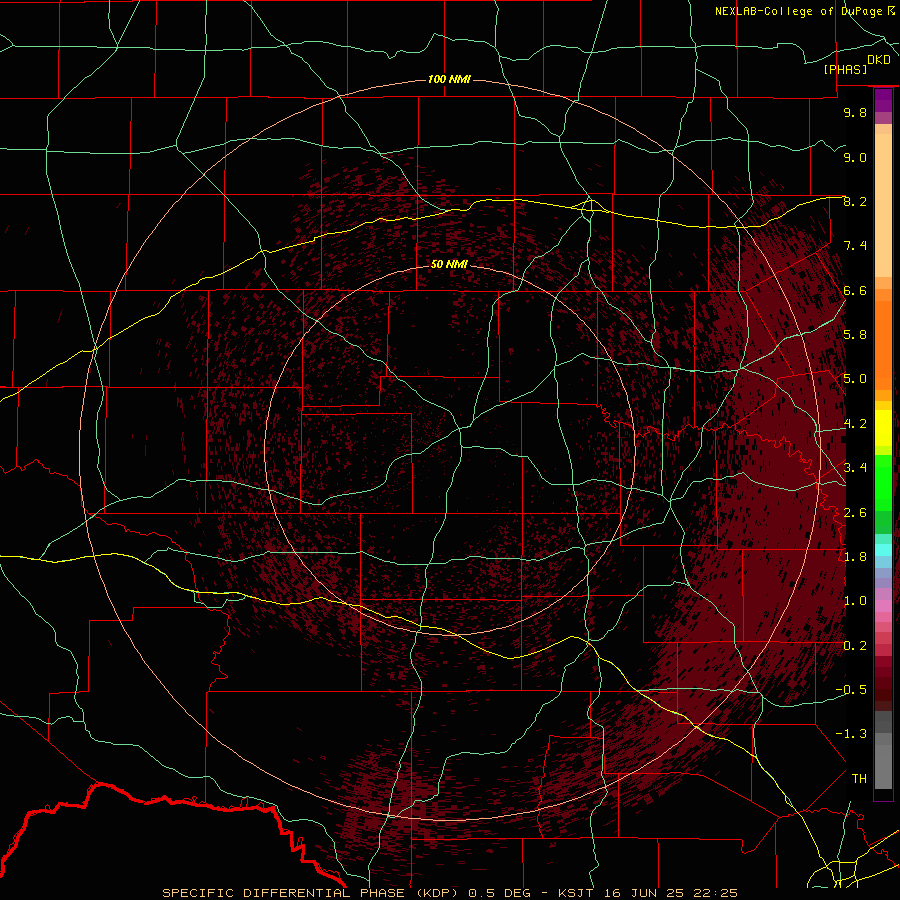This screenshot has height=900, width=900.
Task: Select the purple swatch atop the color bar
Action: coord(883,100)
